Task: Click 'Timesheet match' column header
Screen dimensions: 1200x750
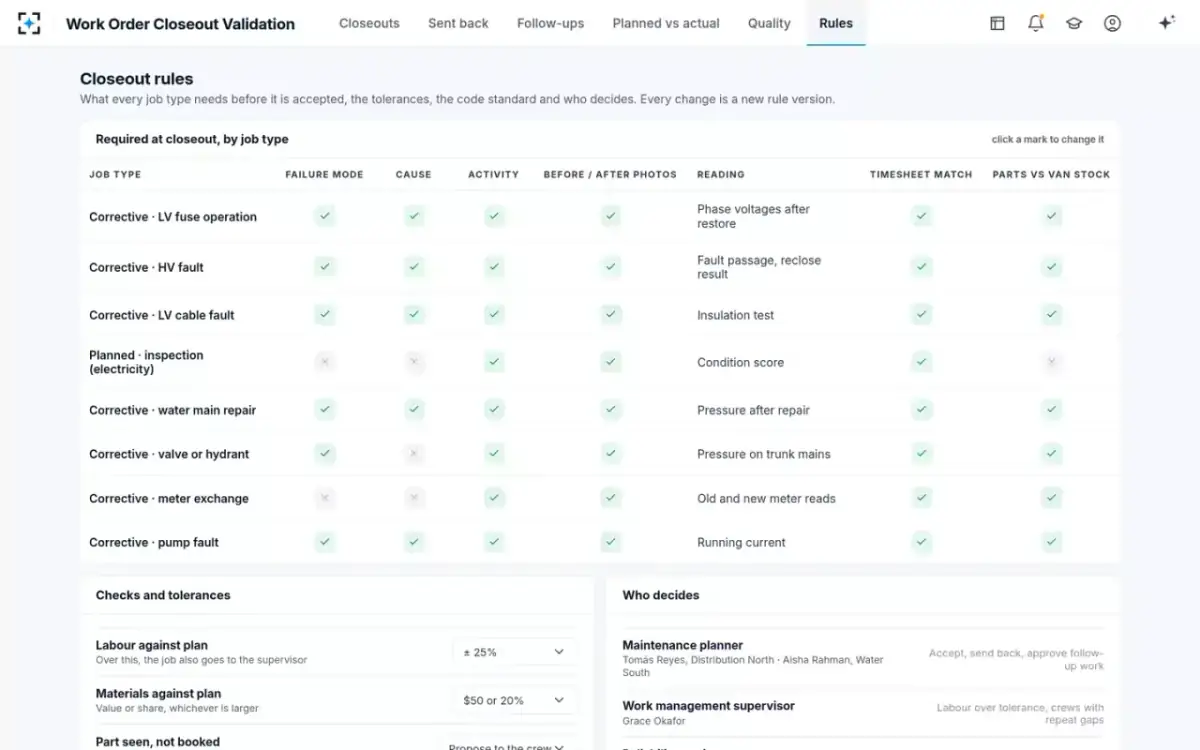Action: tap(921, 174)
